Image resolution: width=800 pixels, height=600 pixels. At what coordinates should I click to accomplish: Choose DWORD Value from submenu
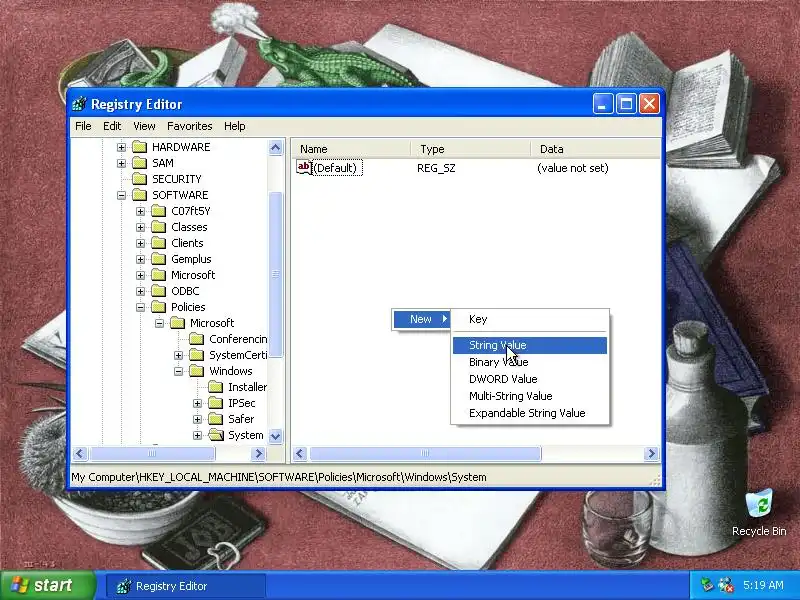tap(530, 379)
